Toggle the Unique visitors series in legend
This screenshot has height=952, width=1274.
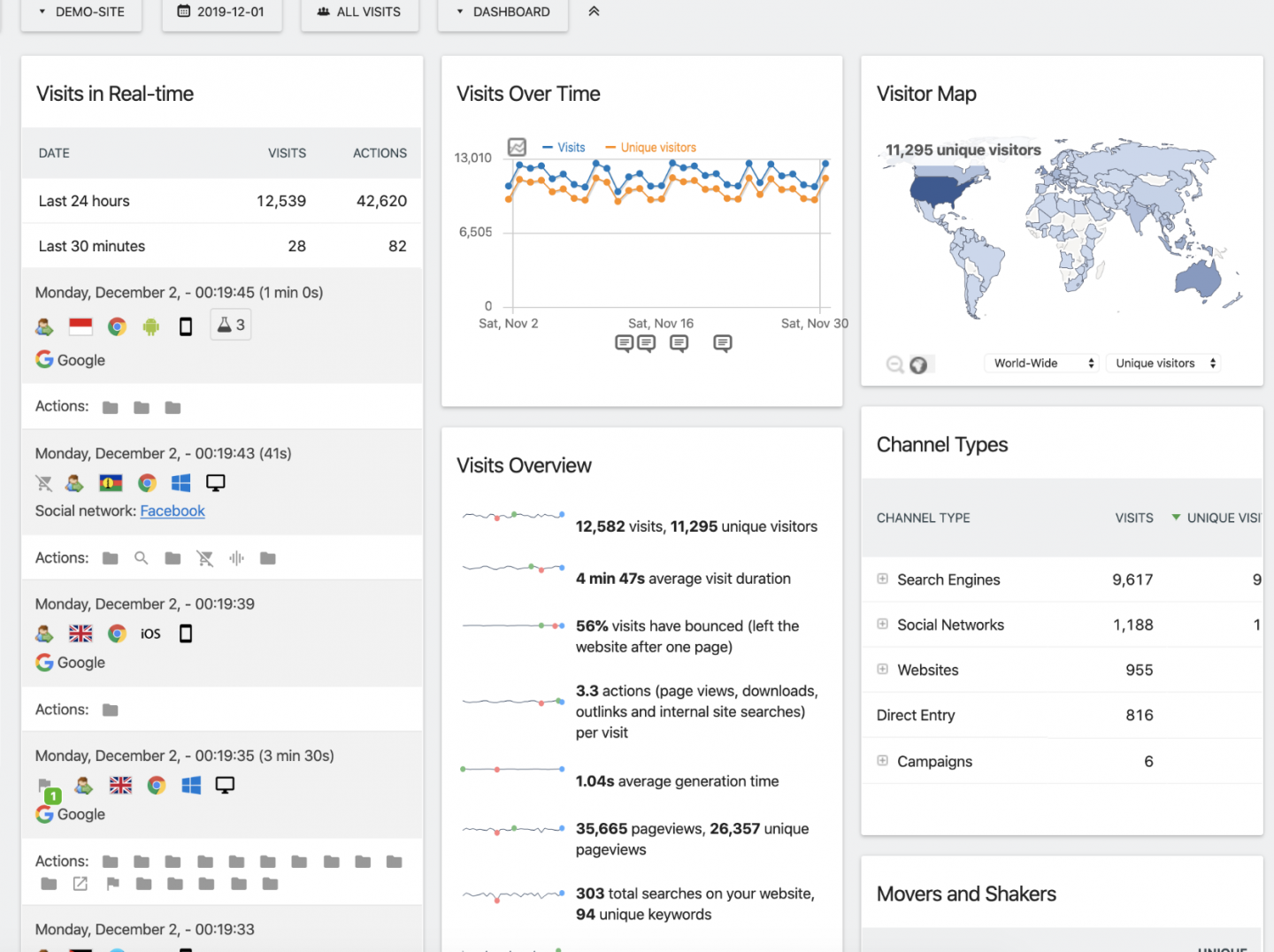(650, 148)
